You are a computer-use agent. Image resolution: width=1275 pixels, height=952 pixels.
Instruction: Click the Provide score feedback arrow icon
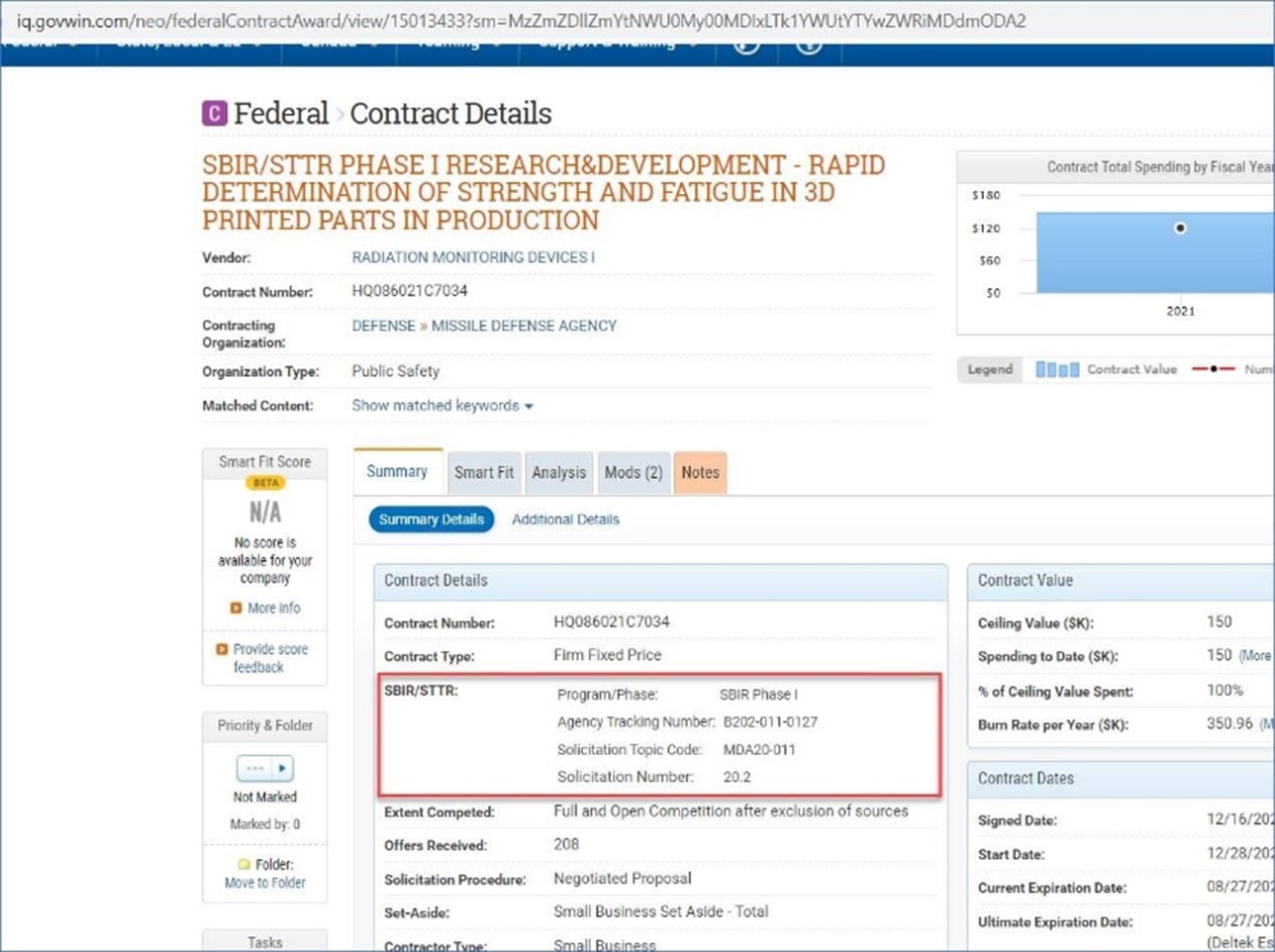(x=222, y=650)
